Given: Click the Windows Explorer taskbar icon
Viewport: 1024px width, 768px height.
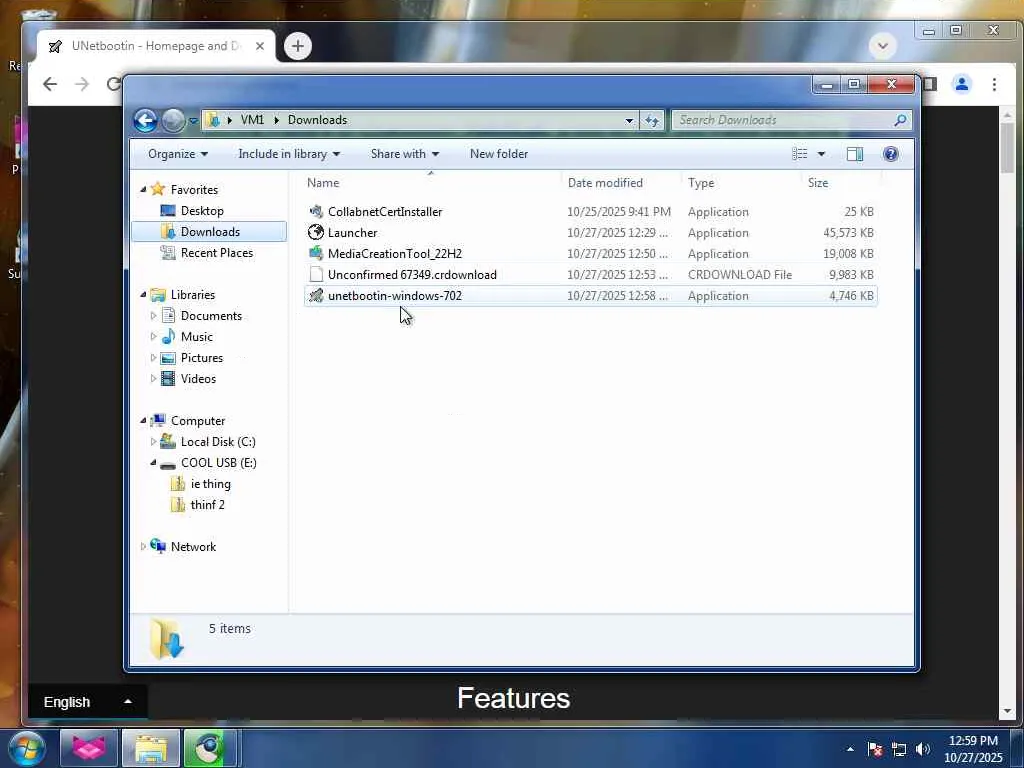Looking at the screenshot, I should 151,748.
